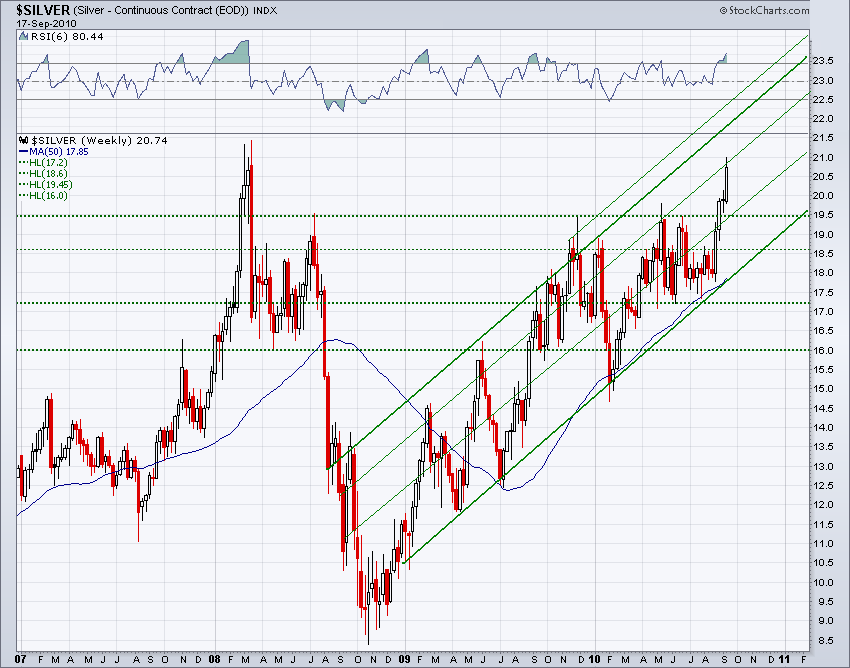
Task: Click the candlestick chart icon beside $SILVER (Weekly)
Action: click(x=24, y=140)
